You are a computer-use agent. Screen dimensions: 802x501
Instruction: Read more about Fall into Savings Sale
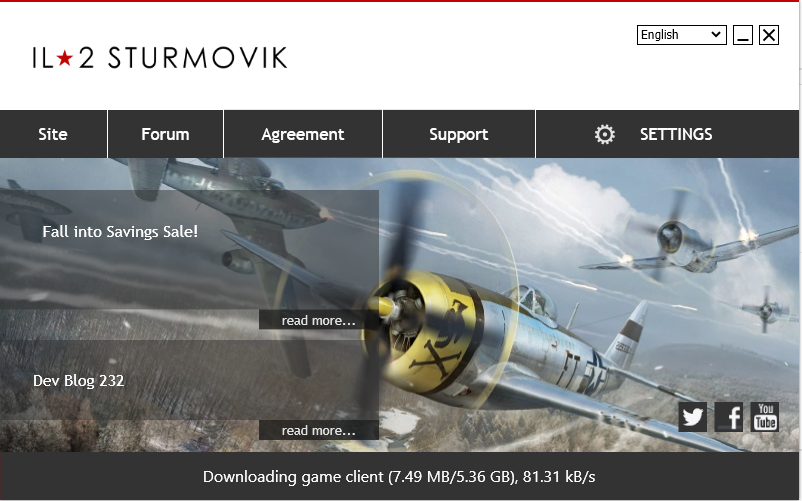point(319,320)
